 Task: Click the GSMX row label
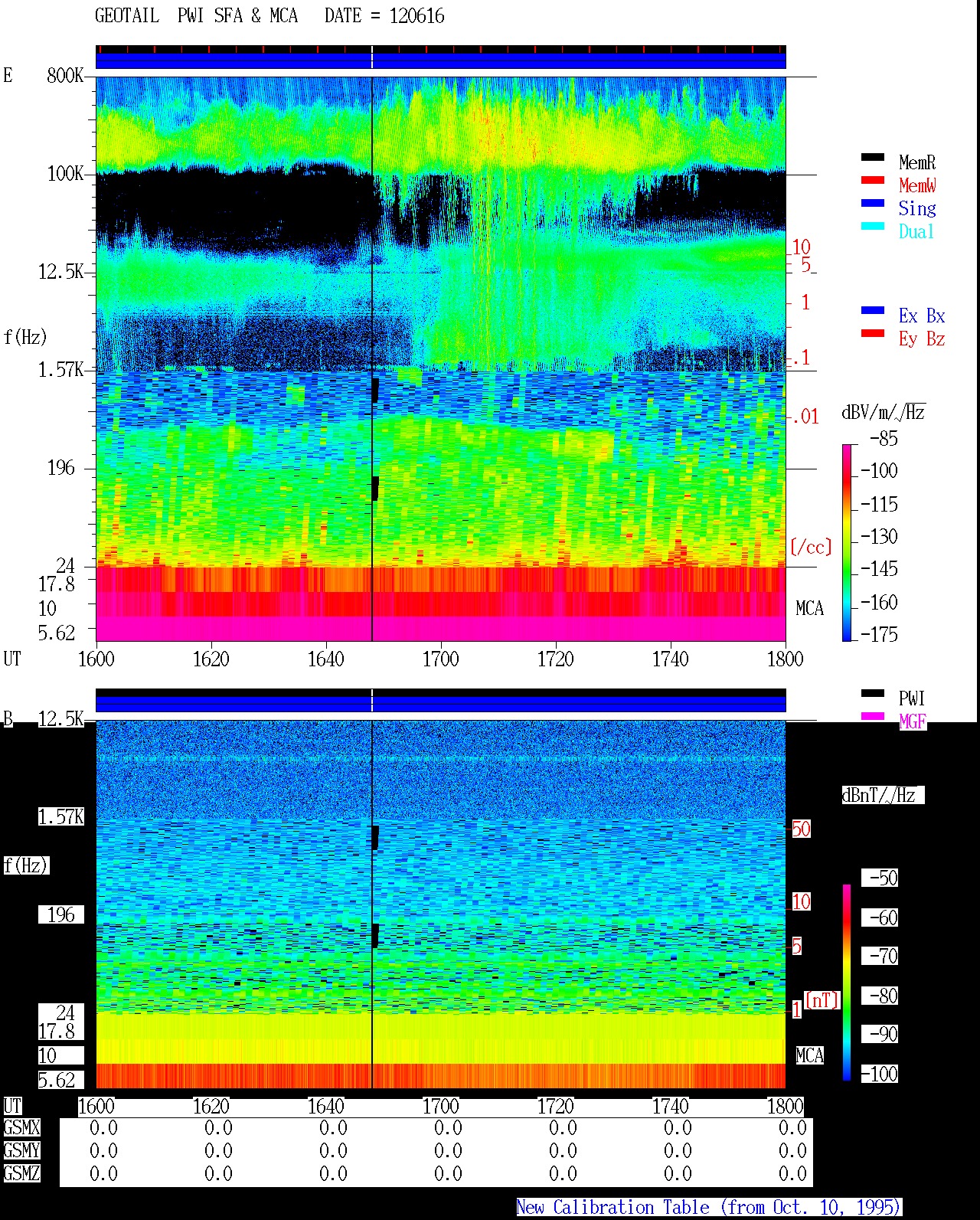[21, 1127]
